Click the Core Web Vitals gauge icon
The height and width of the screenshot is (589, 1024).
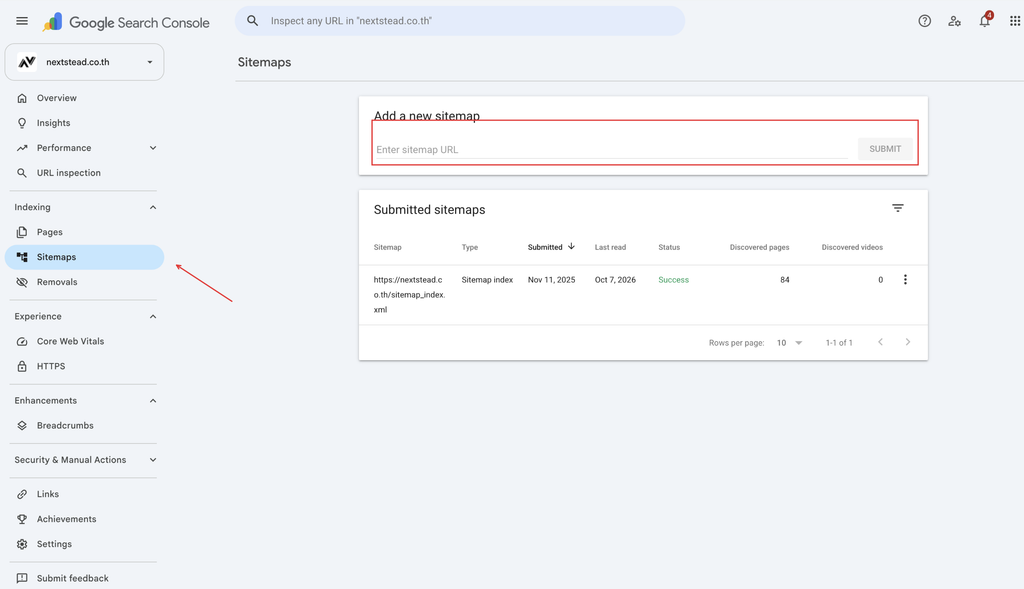(x=22, y=342)
